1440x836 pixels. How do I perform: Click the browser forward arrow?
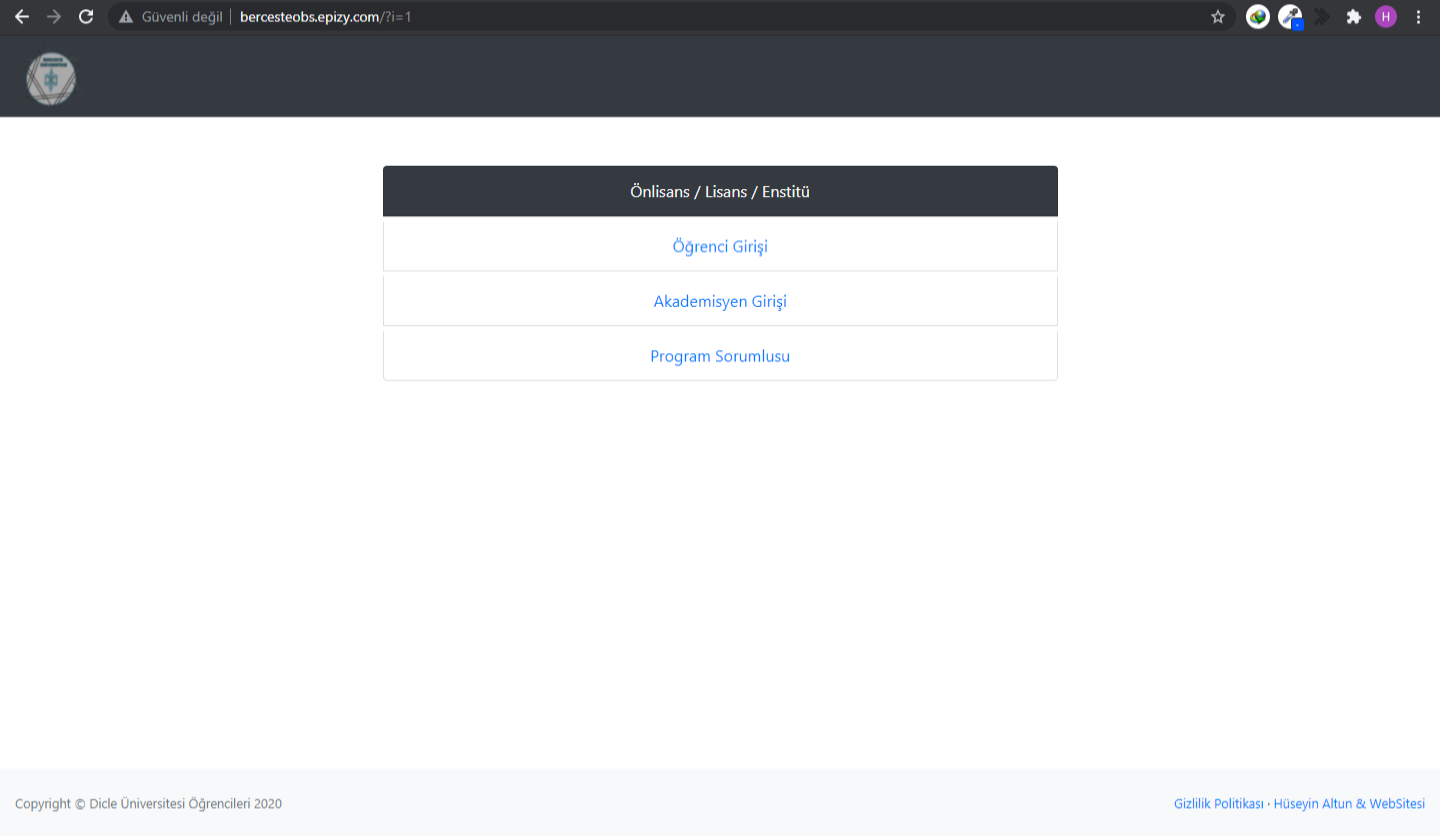coord(54,16)
